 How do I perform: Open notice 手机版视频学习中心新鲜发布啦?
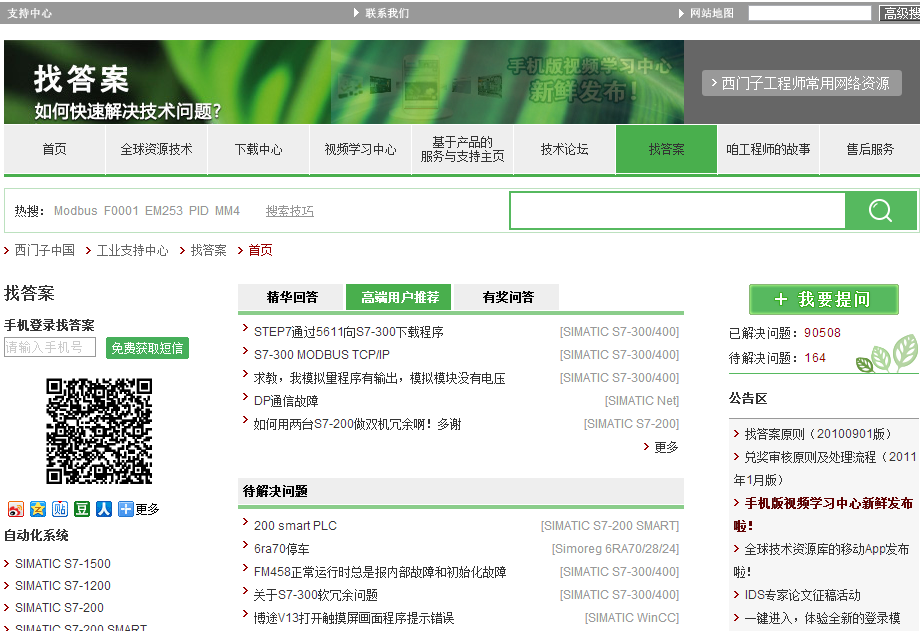pos(823,514)
